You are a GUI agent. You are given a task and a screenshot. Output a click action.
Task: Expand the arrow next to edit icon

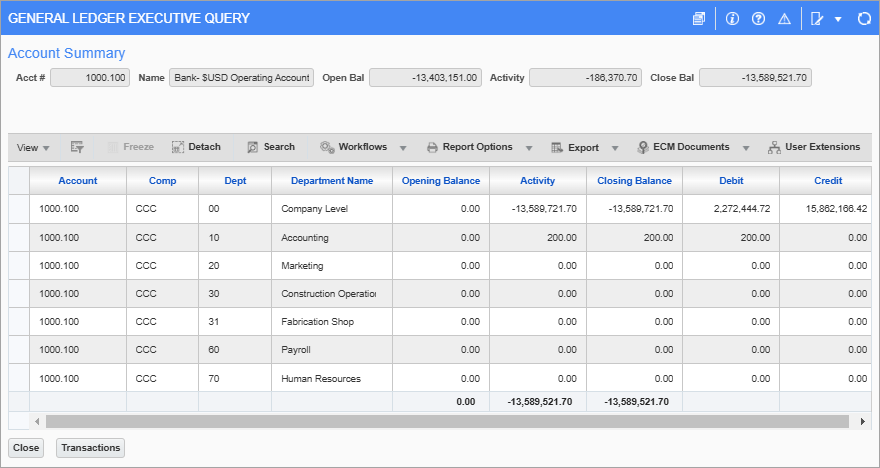(838, 19)
